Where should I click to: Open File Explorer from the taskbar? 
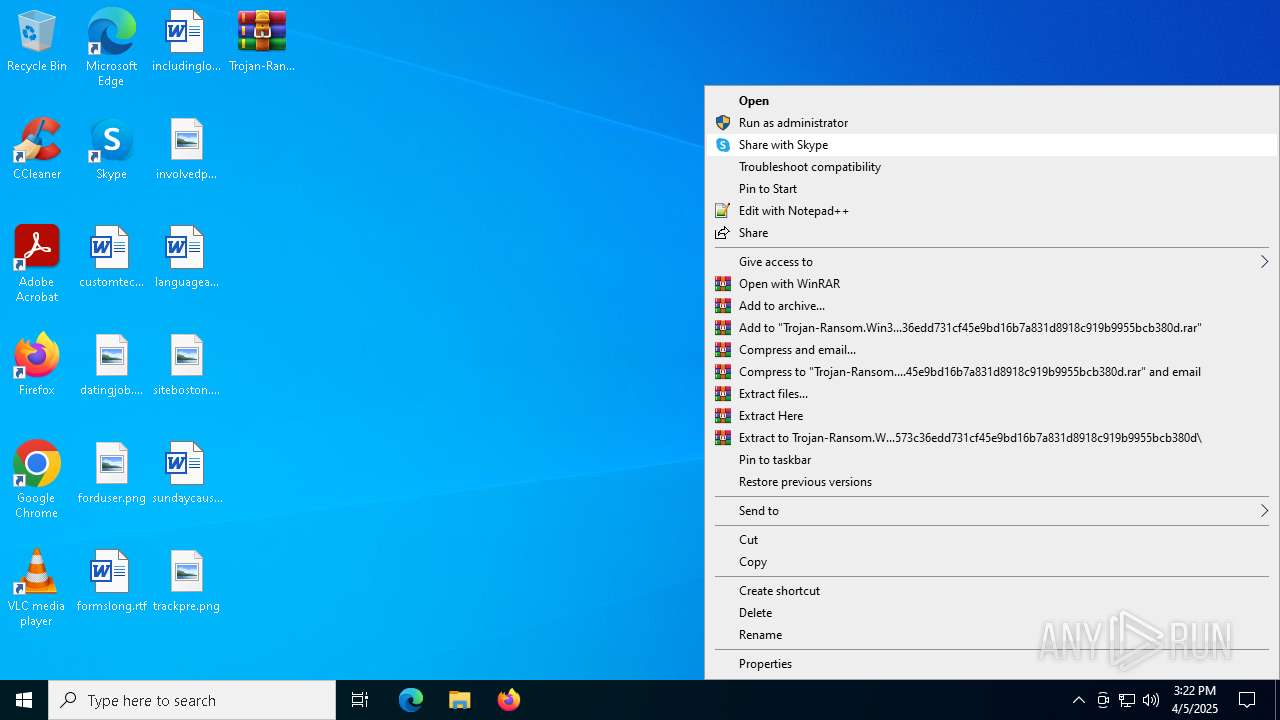[x=460, y=700]
